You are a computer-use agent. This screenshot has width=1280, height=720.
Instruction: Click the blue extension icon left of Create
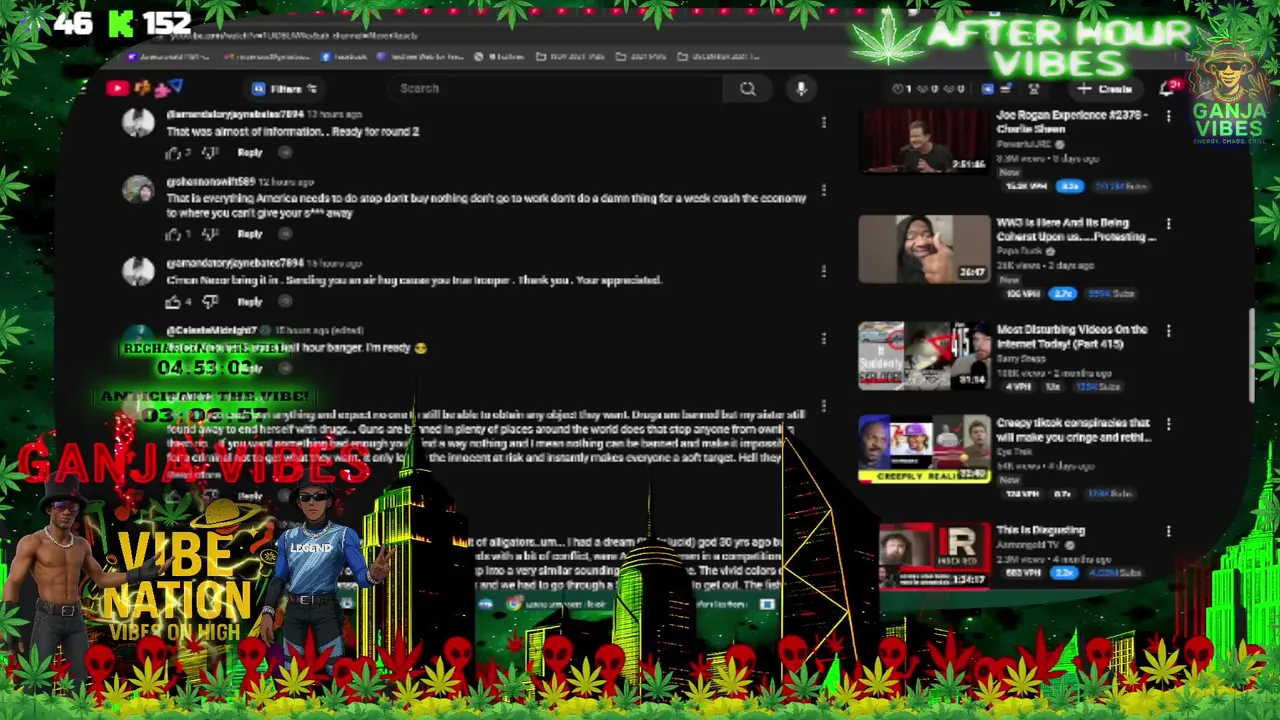pos(987,89)
